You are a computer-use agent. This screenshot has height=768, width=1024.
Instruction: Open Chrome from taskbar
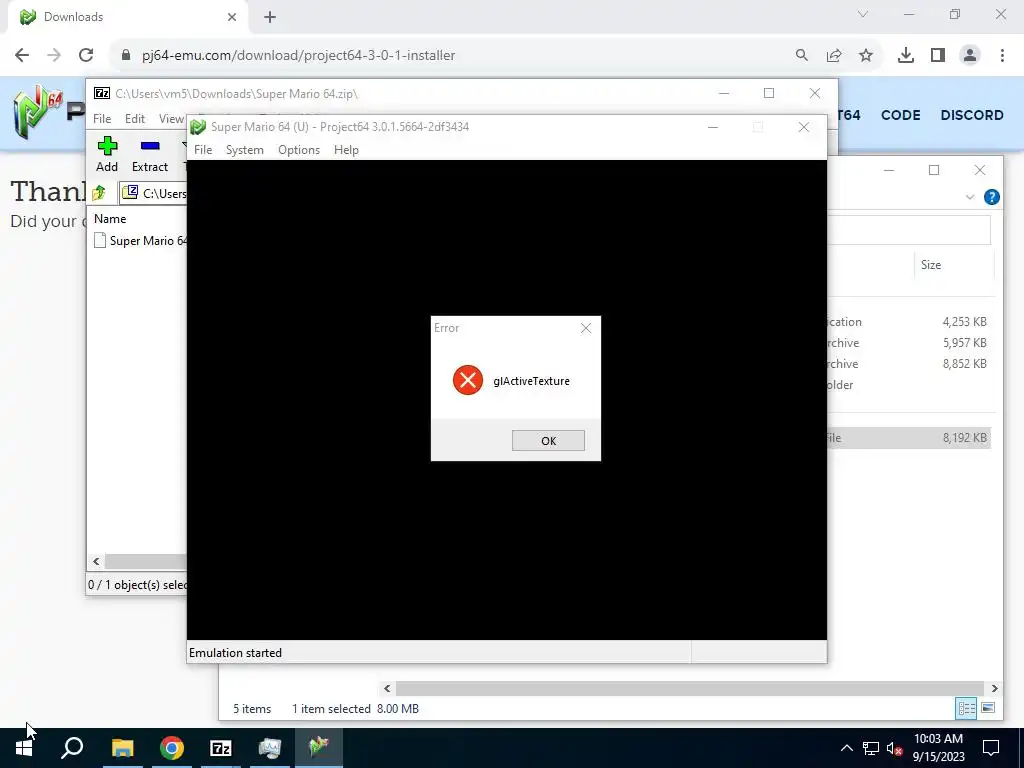click(171, 748)
